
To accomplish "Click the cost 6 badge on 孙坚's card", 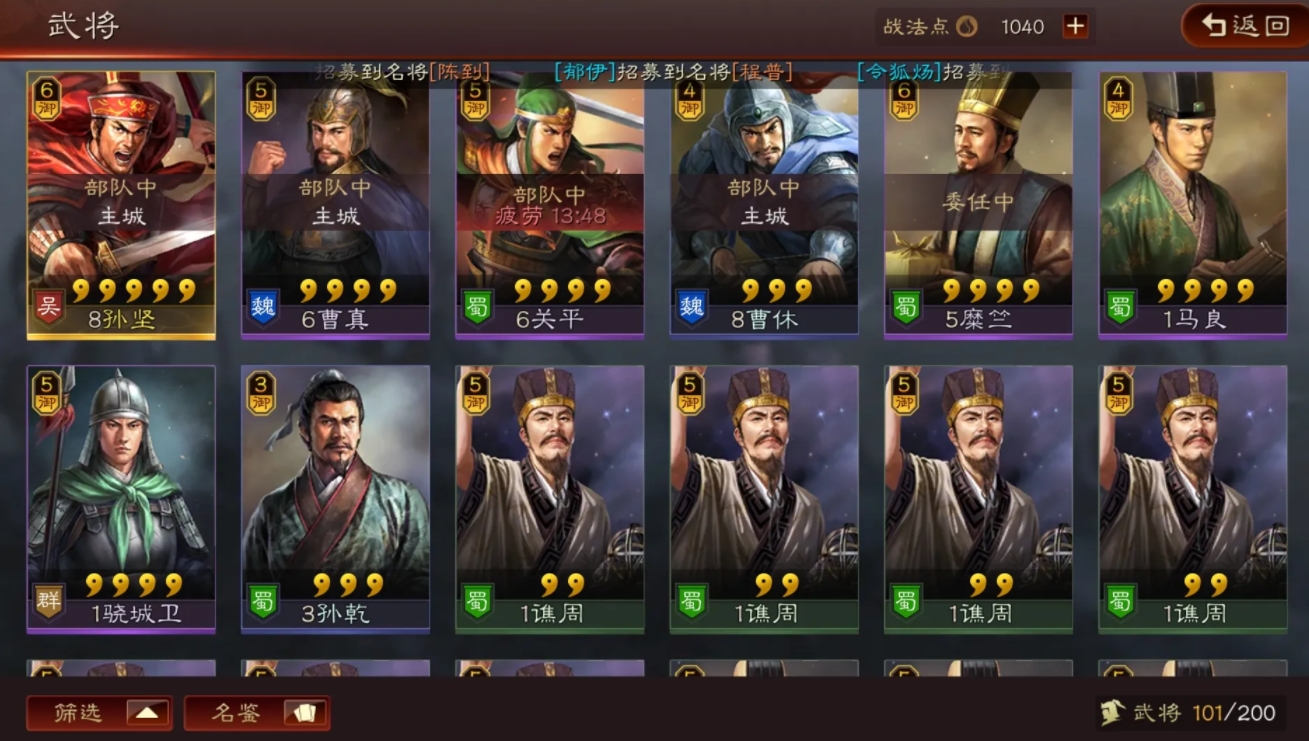I will [x=47, y=99].
